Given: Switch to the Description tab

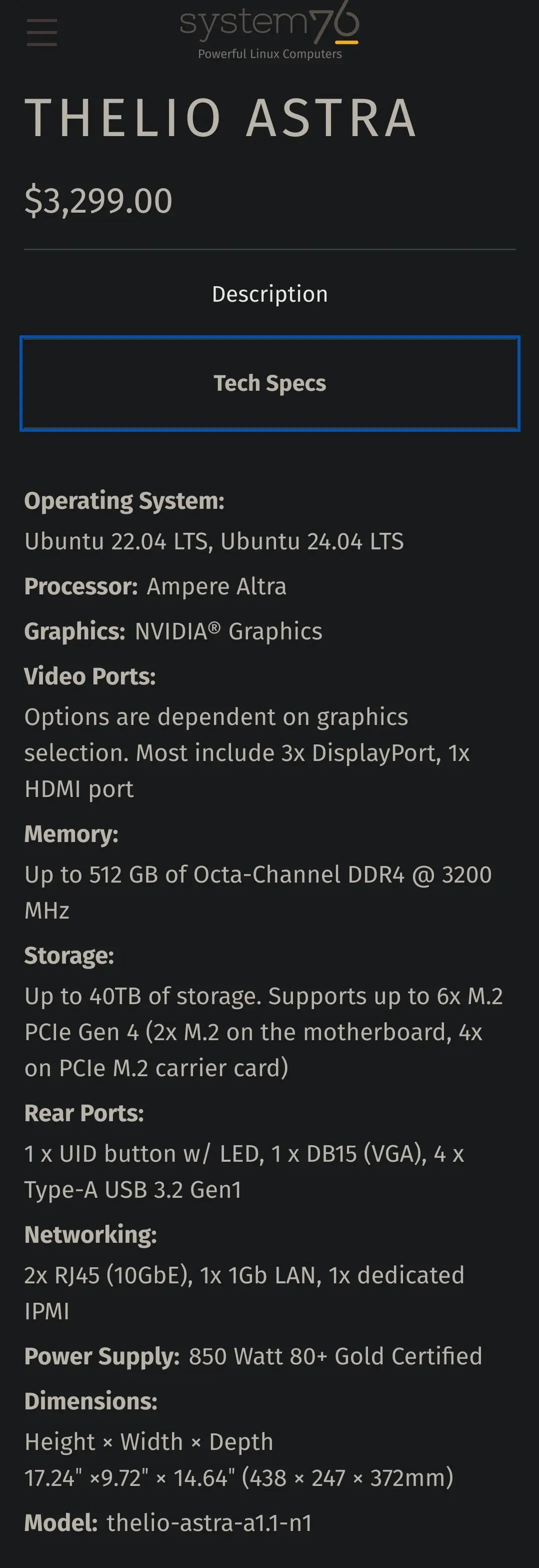Looking at the screenshot, I should (x=269, y=294).
